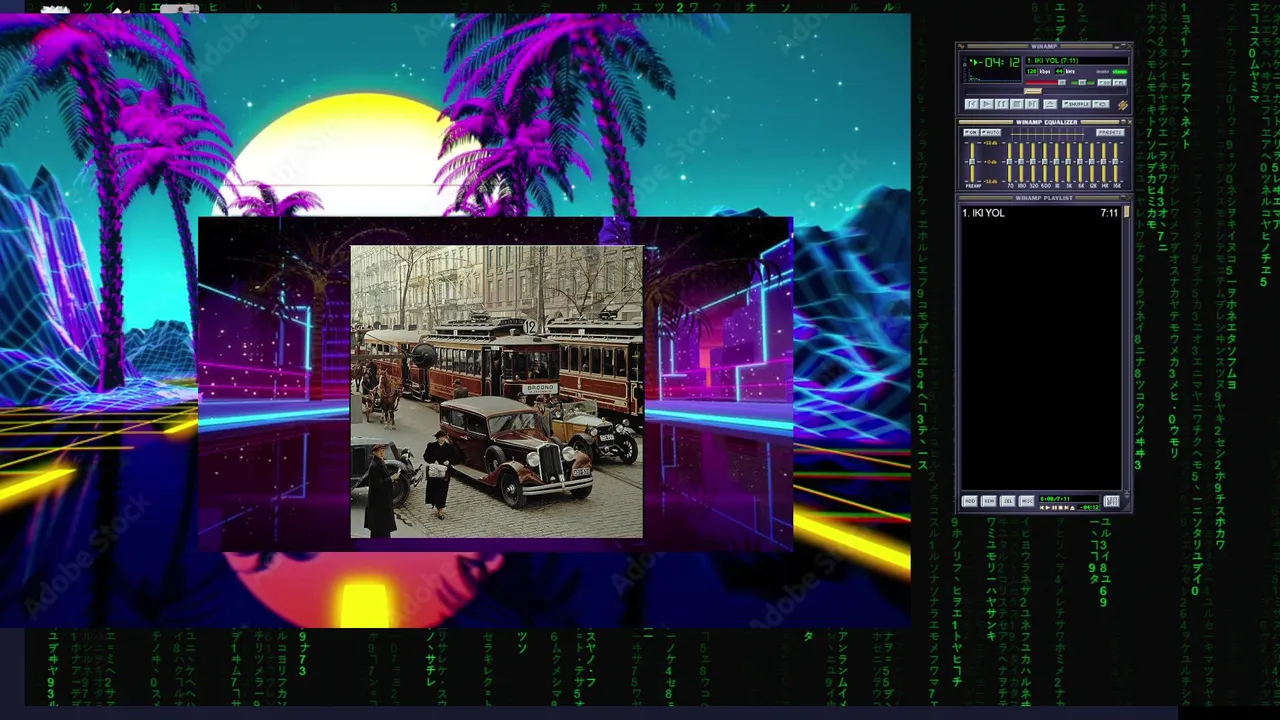Viewport: 1280px width, 720px height.
Task: Pause the current song in Winamp
Action: coord(1002,104)
